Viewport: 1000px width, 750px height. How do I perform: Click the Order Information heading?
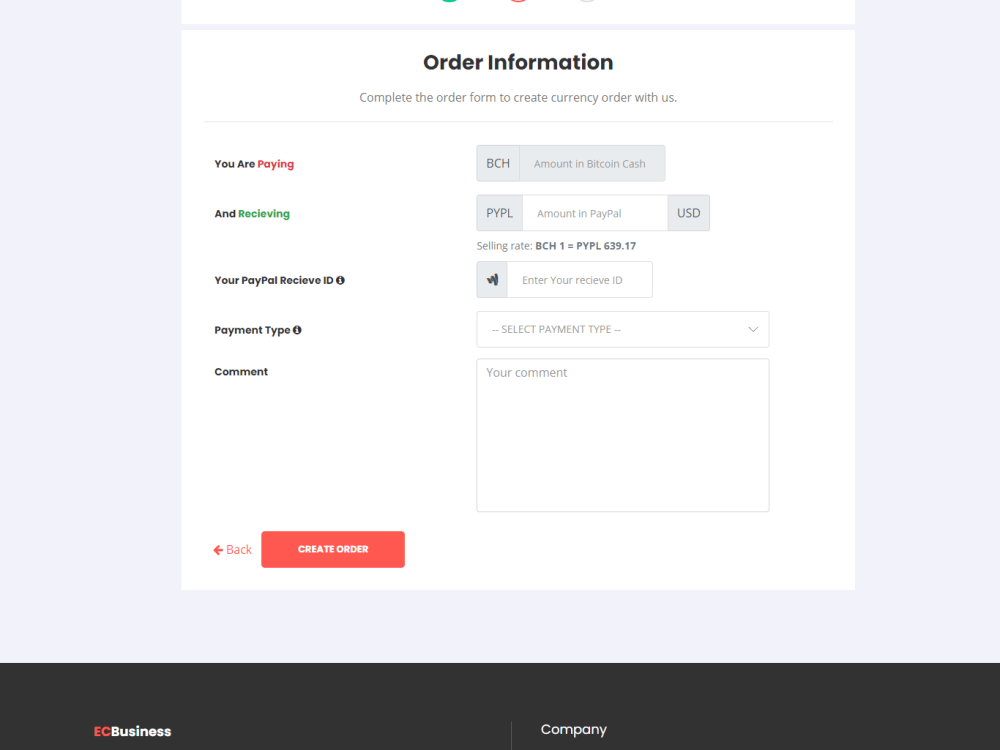pos(518,62)
